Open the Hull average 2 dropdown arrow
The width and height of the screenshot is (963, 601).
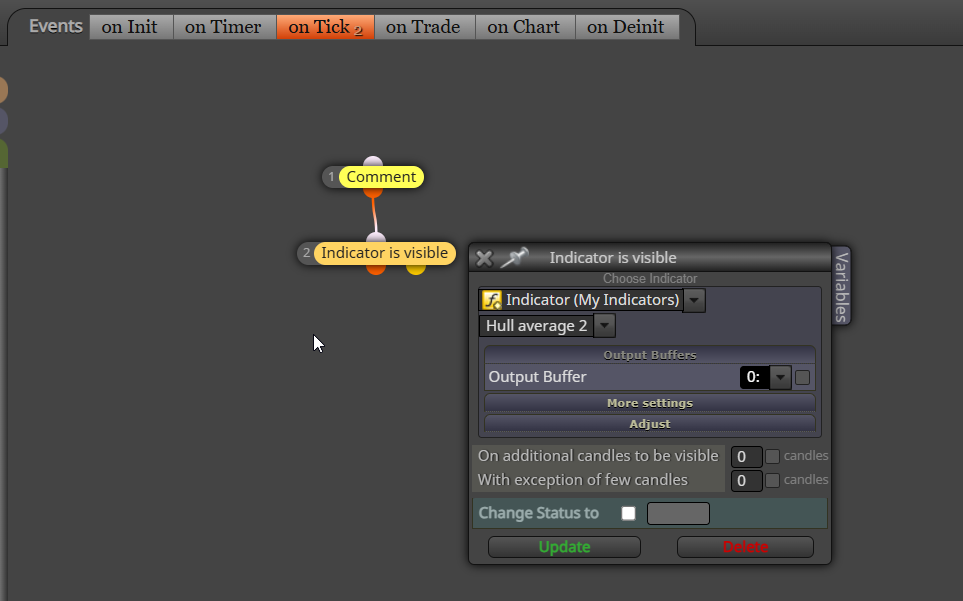[x=604, y=325]
